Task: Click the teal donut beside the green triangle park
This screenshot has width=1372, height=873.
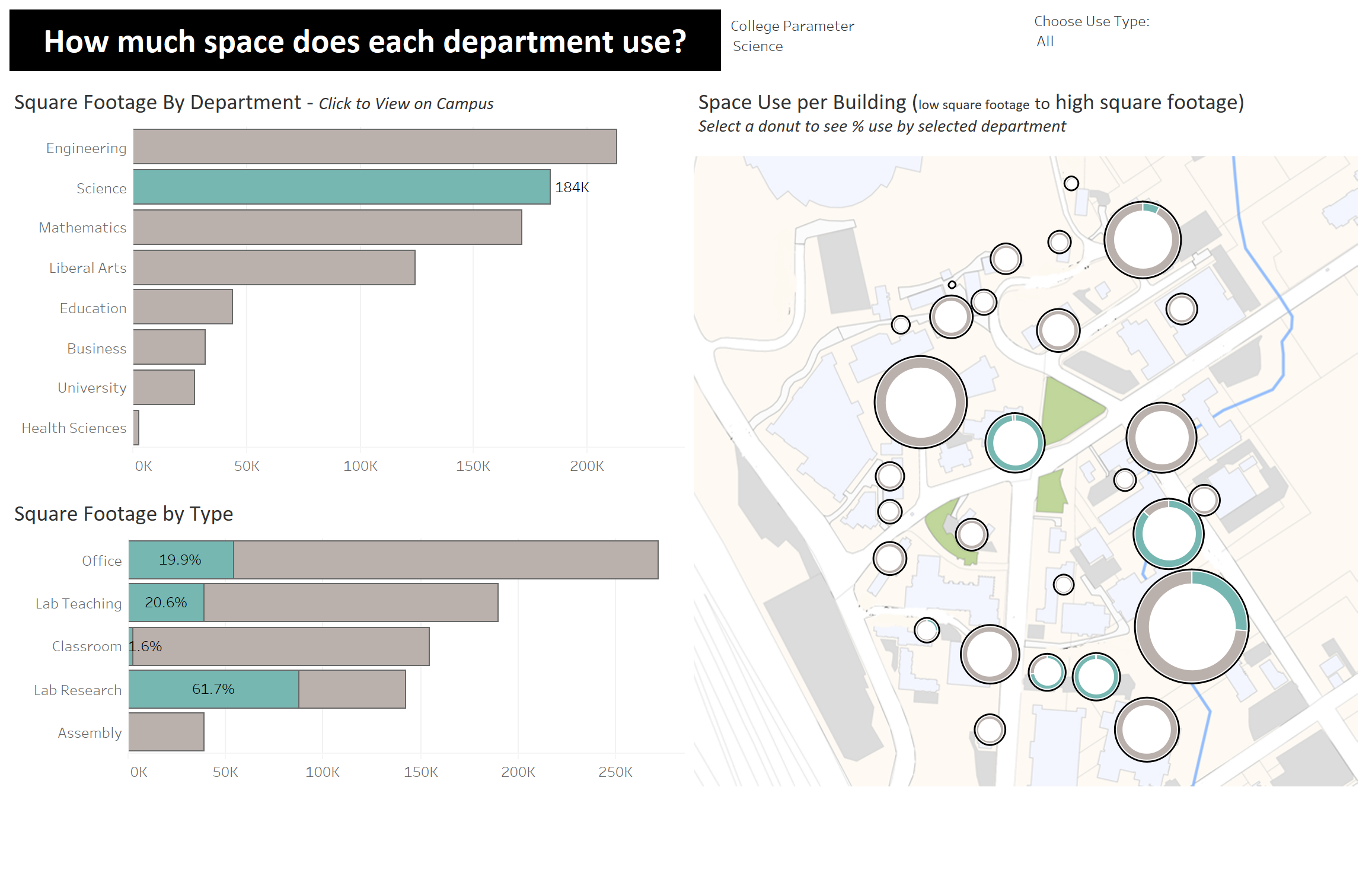Action: (x=1014, y=442)
